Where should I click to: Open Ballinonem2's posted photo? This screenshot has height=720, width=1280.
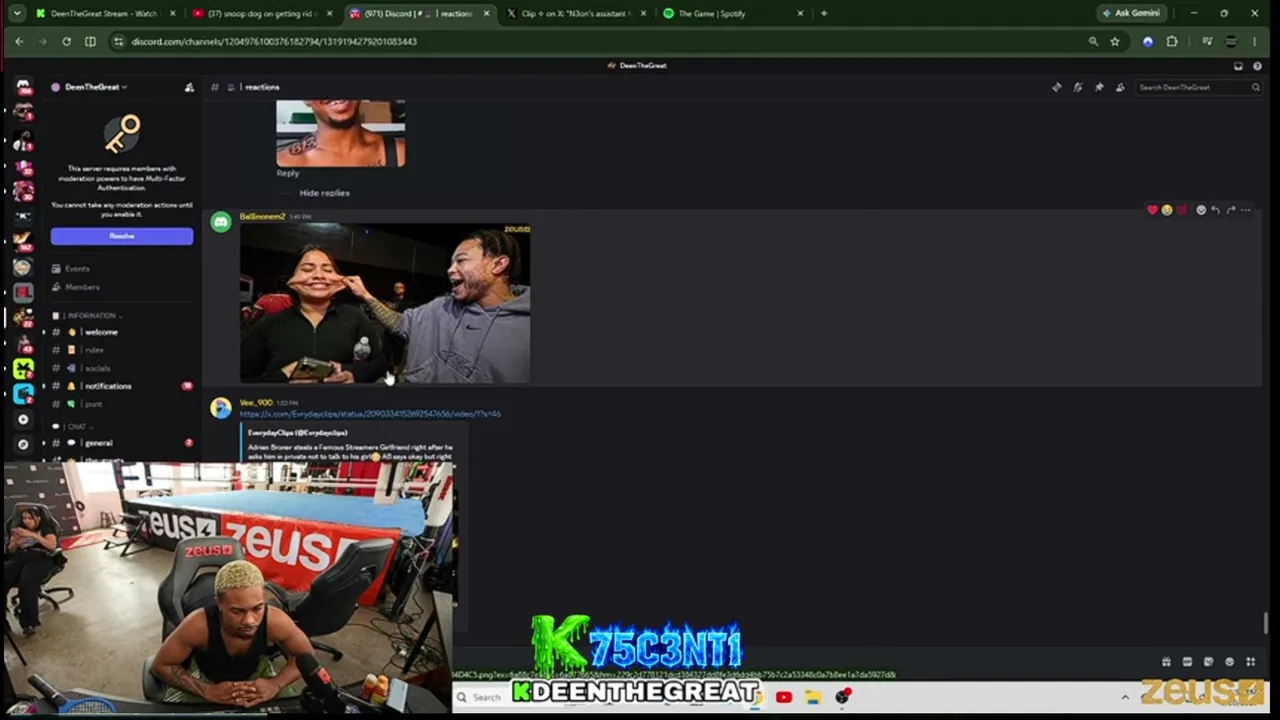click(385, 303)
